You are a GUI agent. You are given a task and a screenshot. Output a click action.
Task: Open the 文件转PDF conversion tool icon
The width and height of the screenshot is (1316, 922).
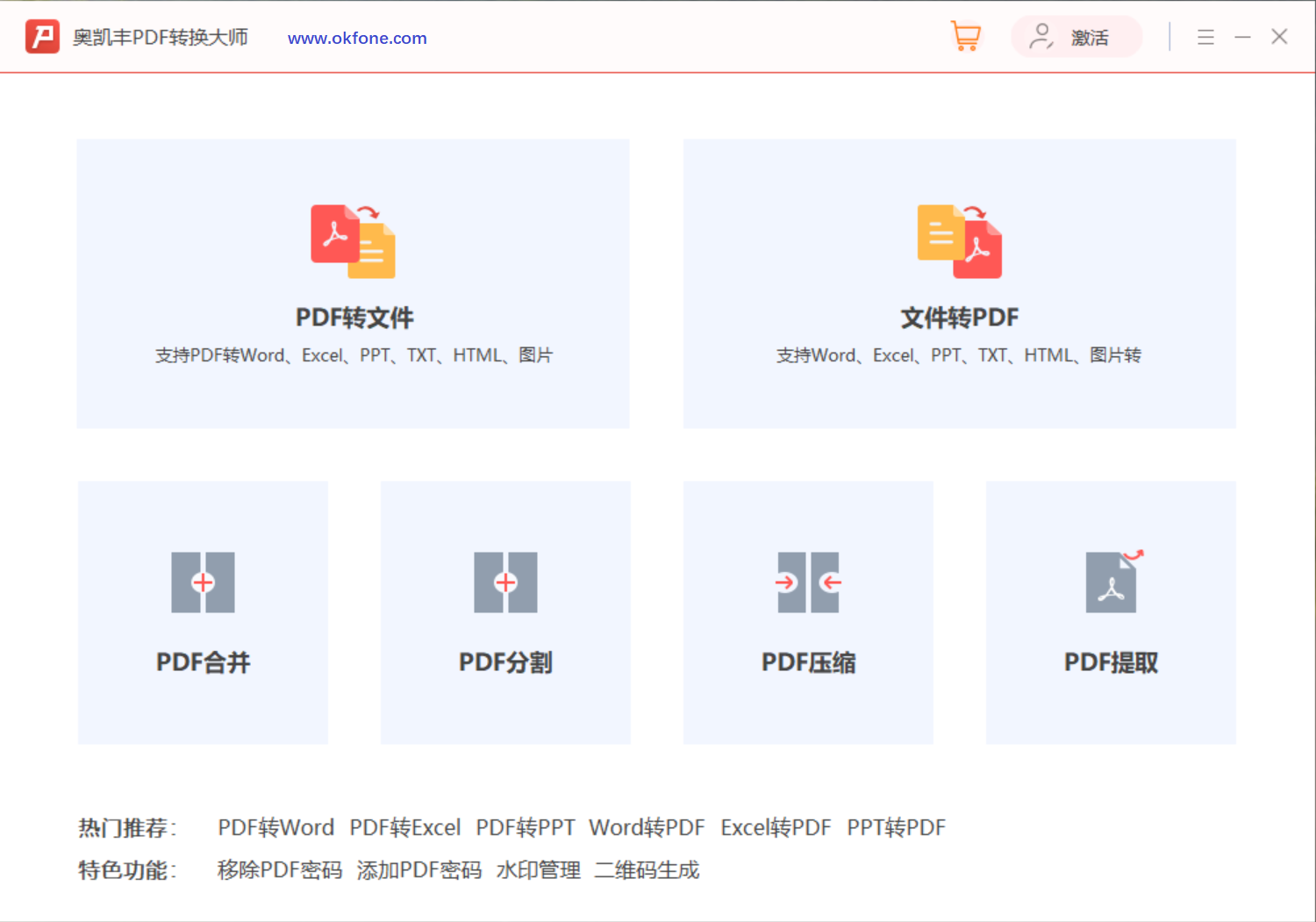click(x=958, y=242)
